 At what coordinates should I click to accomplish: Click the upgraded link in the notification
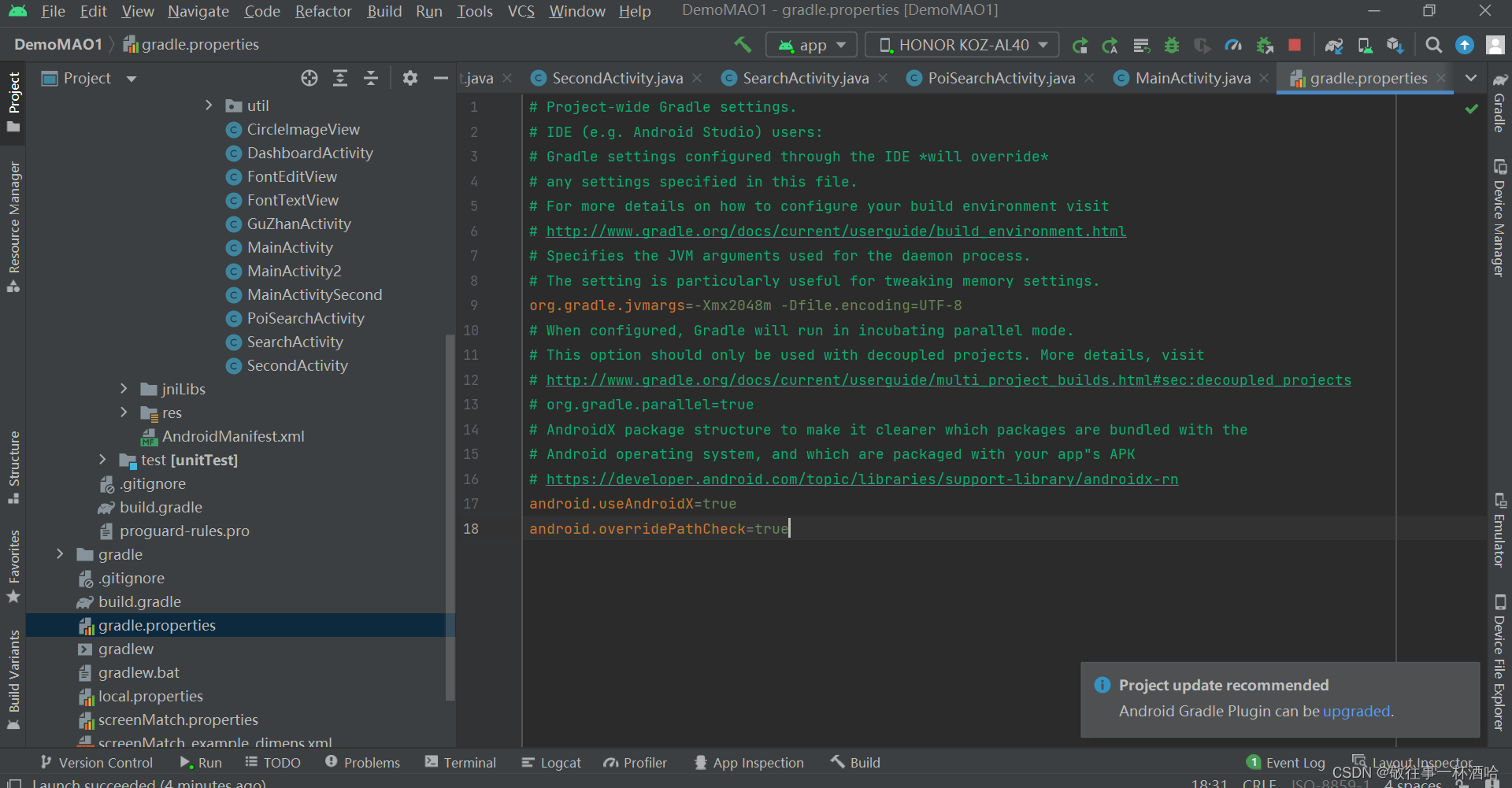[1355, 711]
